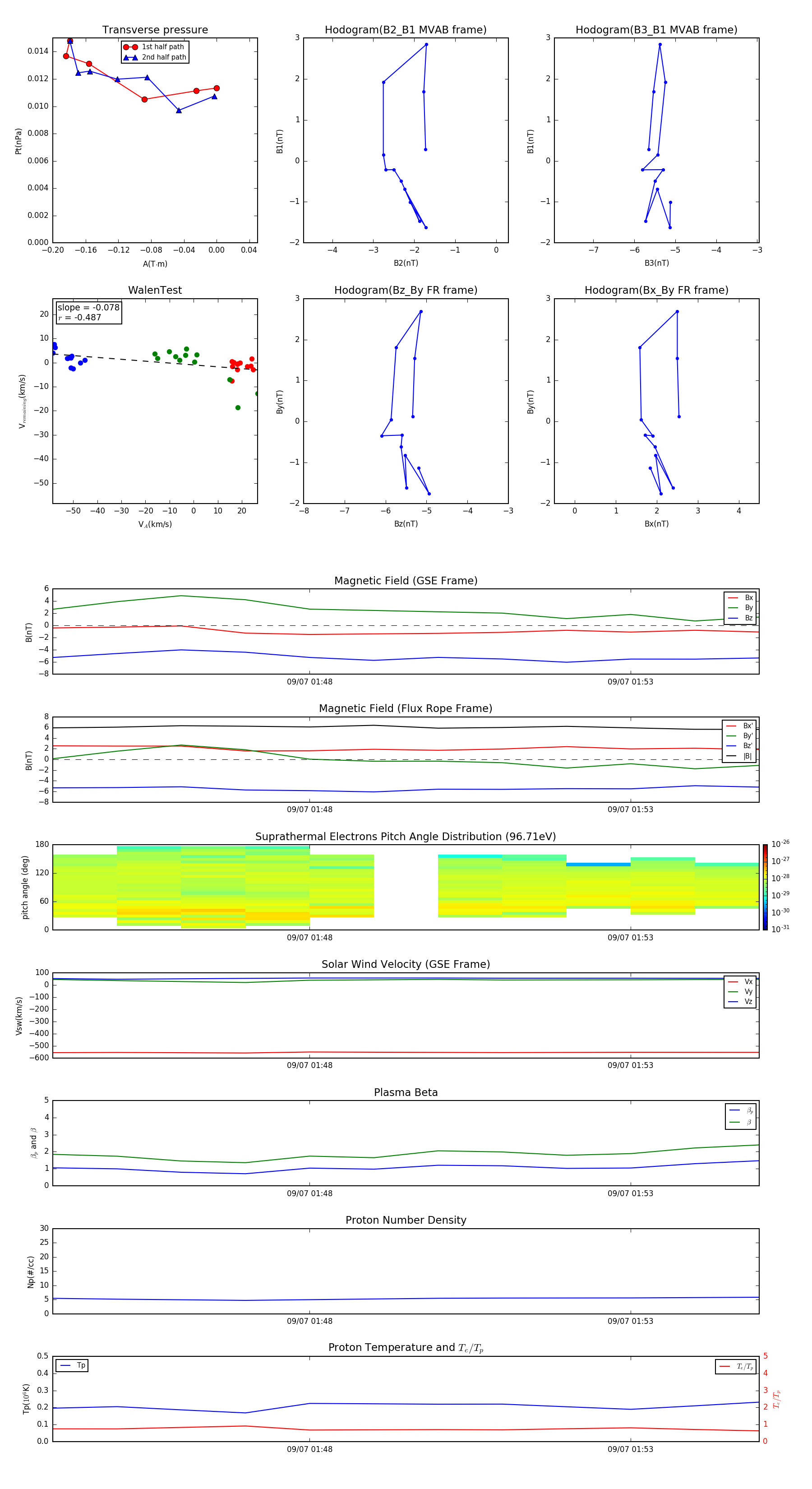Click the 'Np(#/cc)' y-axis label
Screen dimensions: 812x1489
pyautogui.click(x=31, y=1272)
